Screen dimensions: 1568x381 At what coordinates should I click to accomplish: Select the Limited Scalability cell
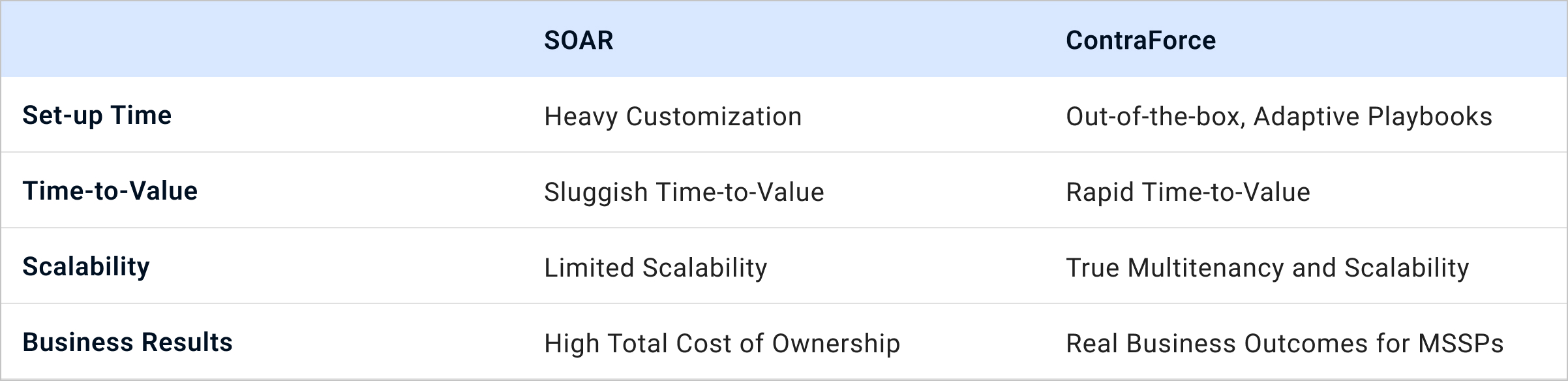tap(656, 268)
